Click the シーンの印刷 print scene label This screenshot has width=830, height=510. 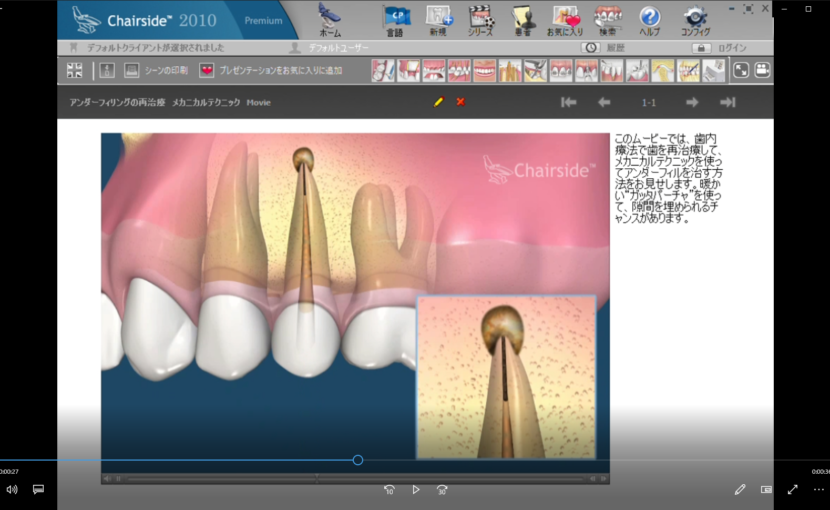(166, 70)
